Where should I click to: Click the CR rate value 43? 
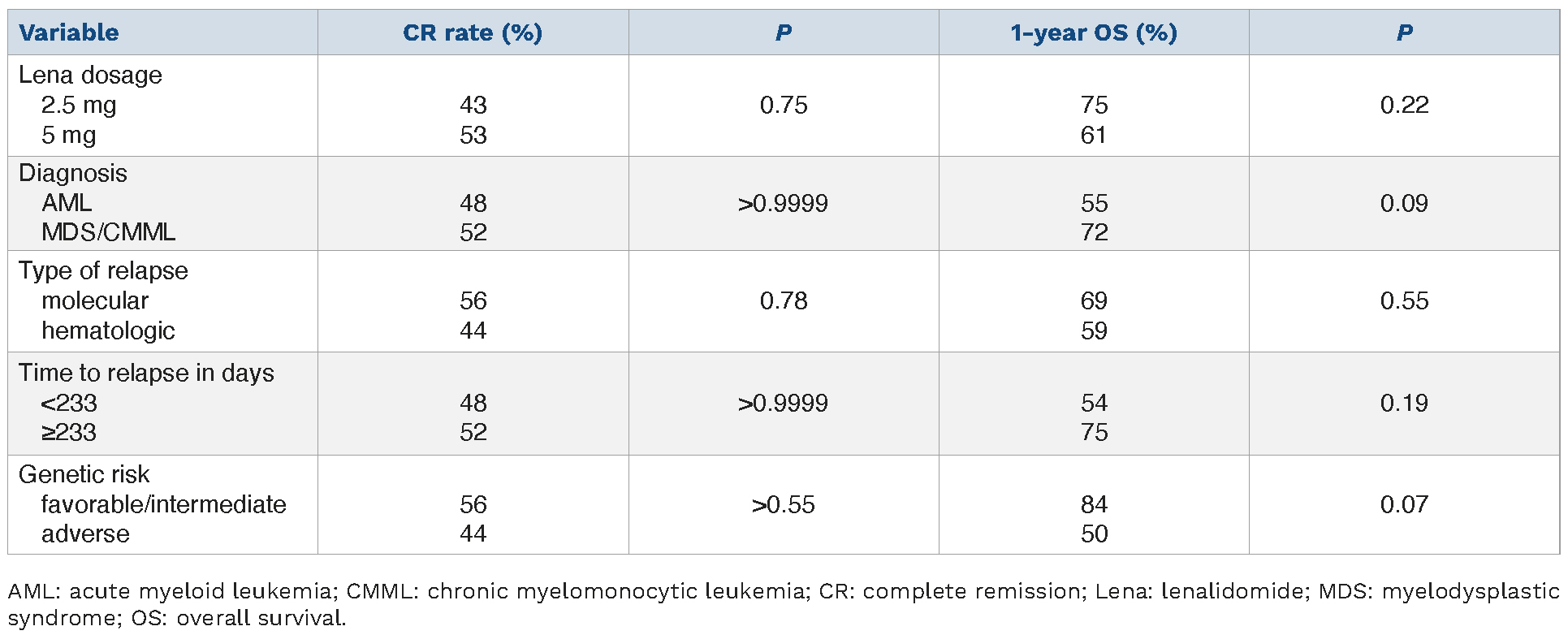tap(473, 106)
